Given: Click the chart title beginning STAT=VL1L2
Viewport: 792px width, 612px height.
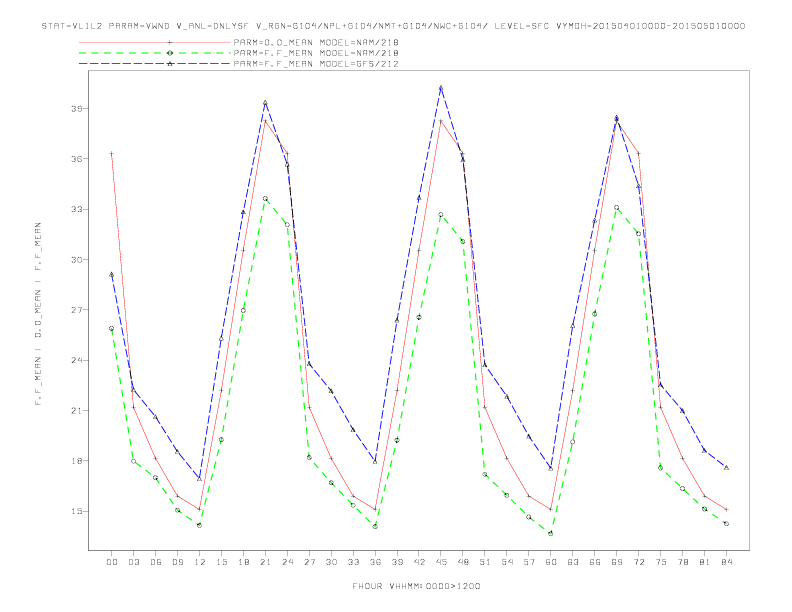Looking at the screenshot, I should click(x=393, y=26).
